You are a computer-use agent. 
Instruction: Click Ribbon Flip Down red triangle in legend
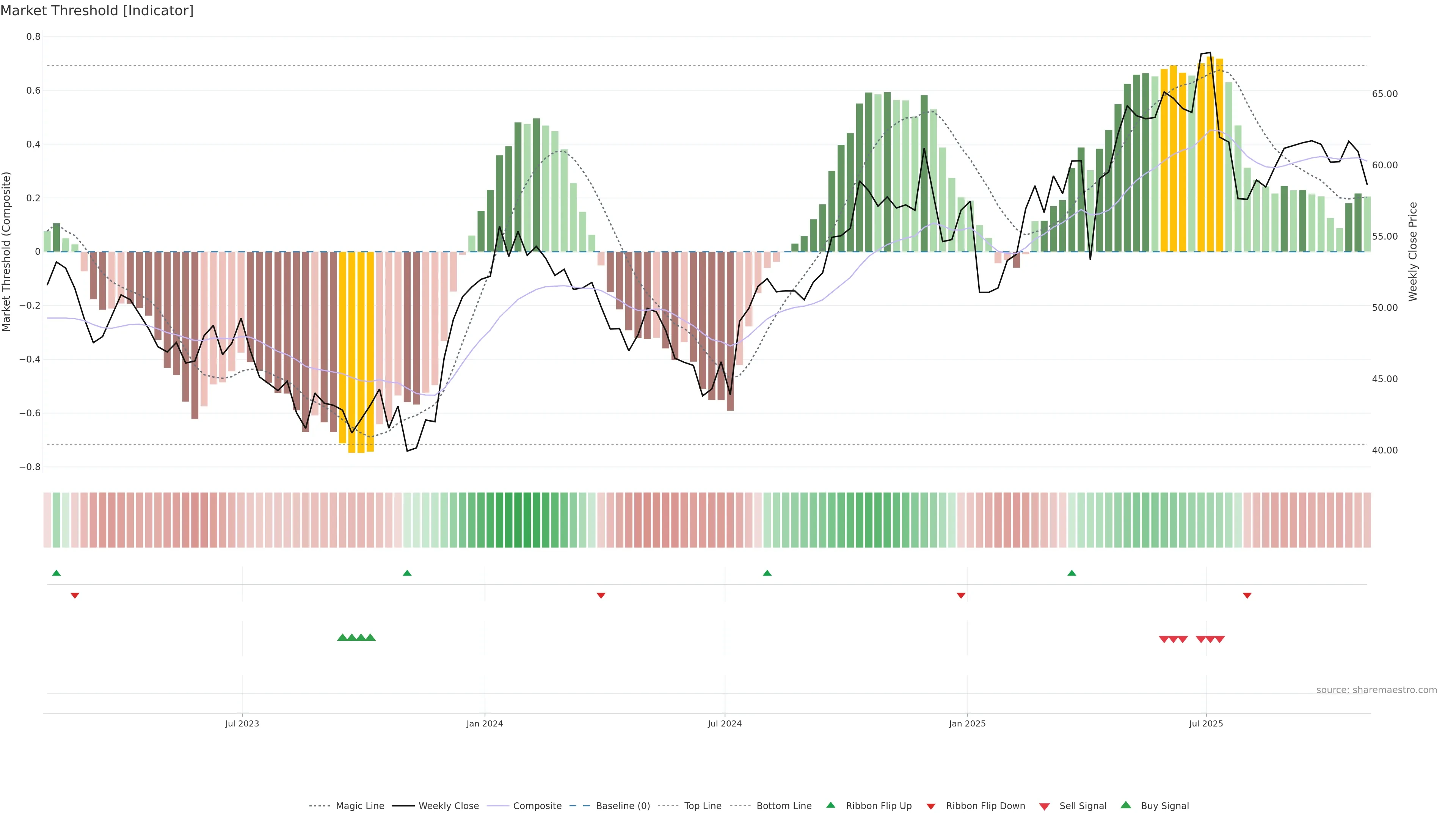tap(931, 806)
